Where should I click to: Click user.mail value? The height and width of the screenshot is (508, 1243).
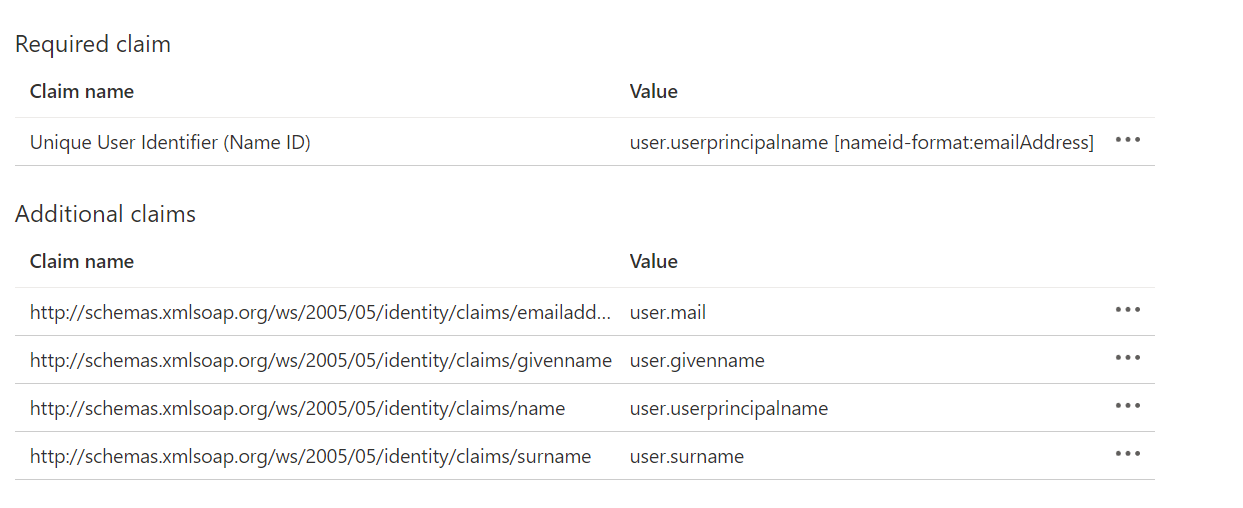click(668, 313)
